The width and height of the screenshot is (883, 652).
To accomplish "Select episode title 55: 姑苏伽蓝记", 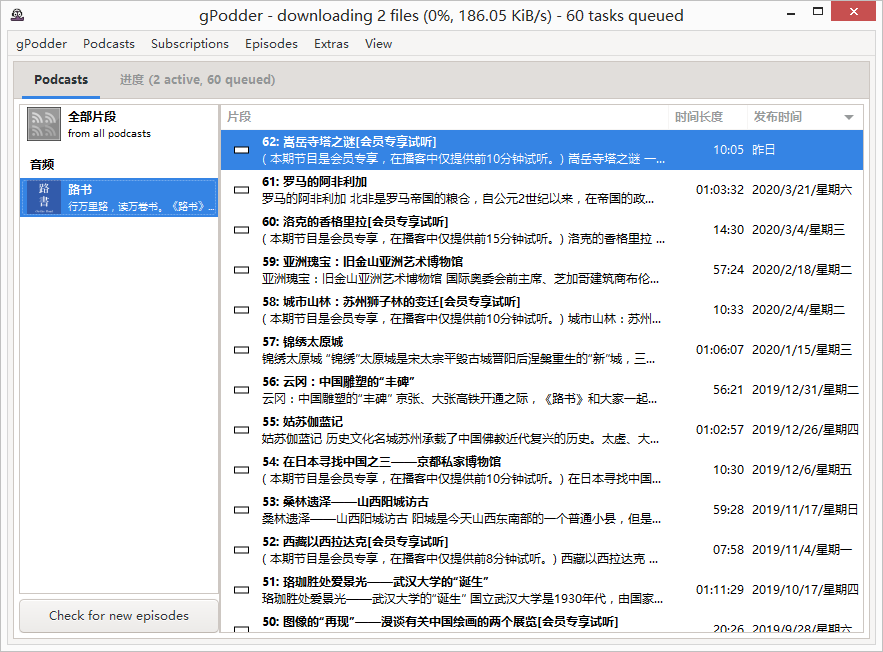I will 302,422.
